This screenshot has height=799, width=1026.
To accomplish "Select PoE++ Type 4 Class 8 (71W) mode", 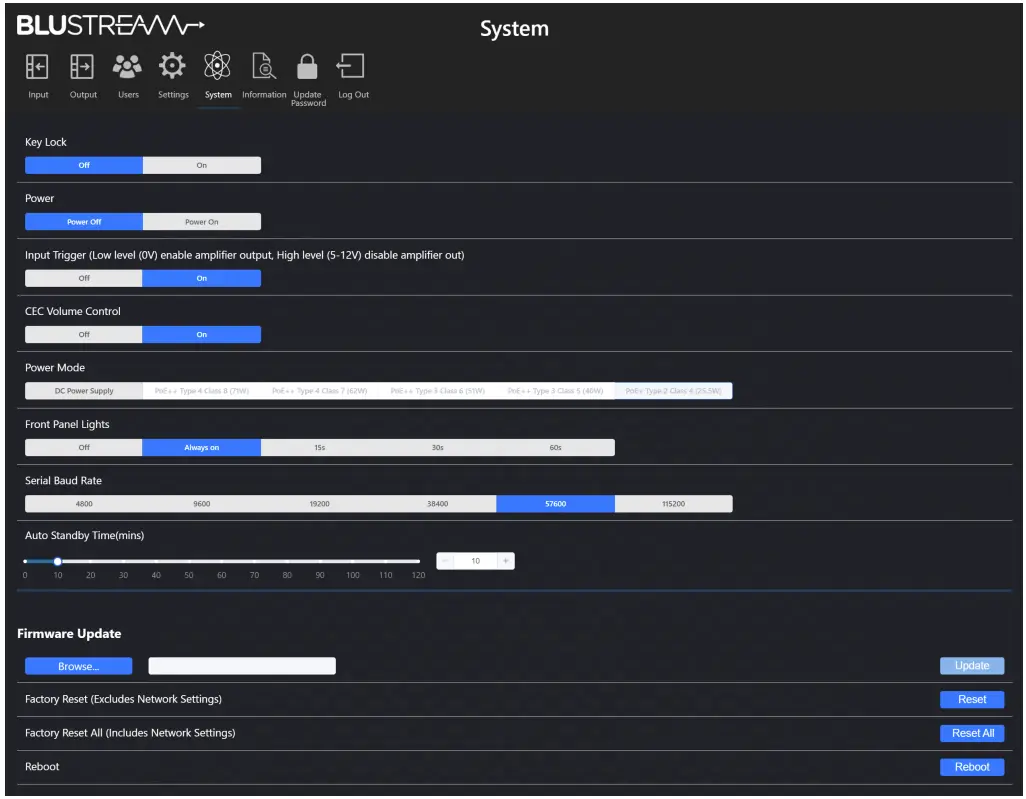I will 202,391.
